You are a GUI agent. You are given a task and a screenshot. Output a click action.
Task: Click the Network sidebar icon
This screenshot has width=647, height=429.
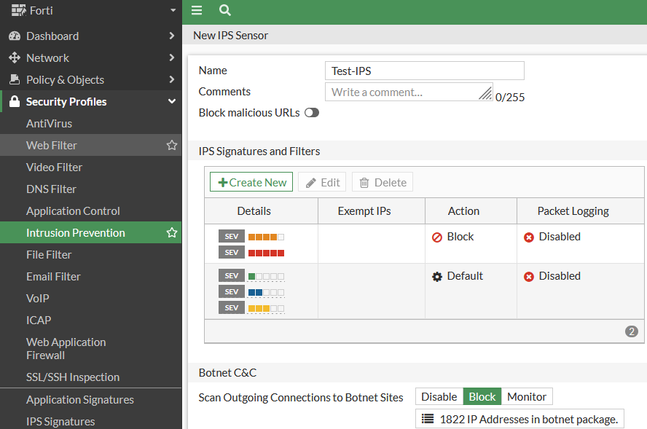[x=15, y=58]
